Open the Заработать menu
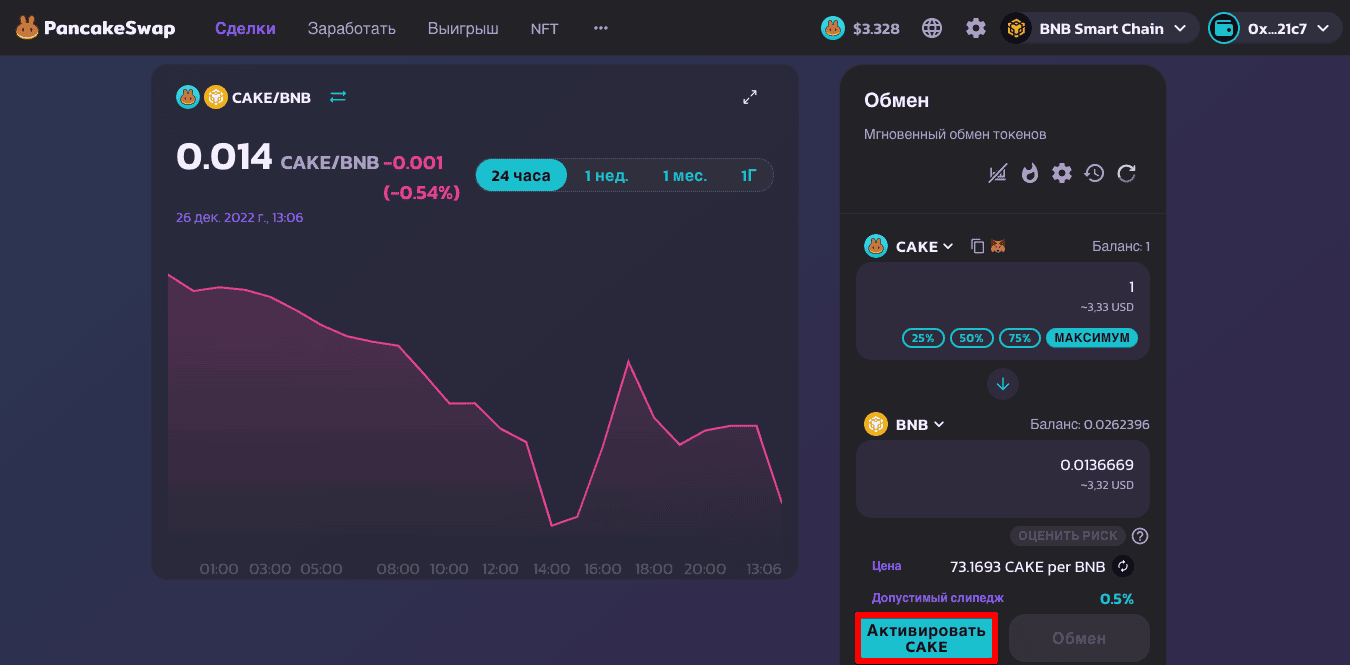Image resolution: width=1350 pixels, height=668 pixels. click(351, 28)
